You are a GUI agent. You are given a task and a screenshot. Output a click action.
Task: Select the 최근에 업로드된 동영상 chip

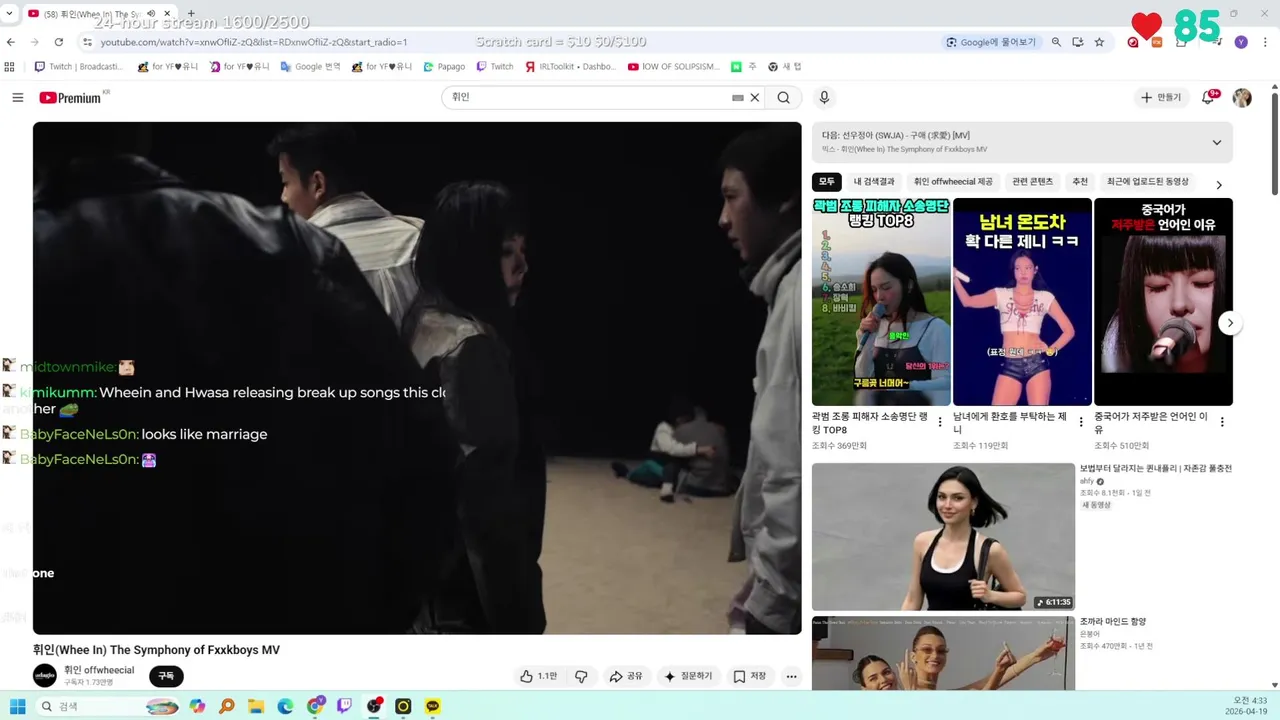pos(1148,182)
